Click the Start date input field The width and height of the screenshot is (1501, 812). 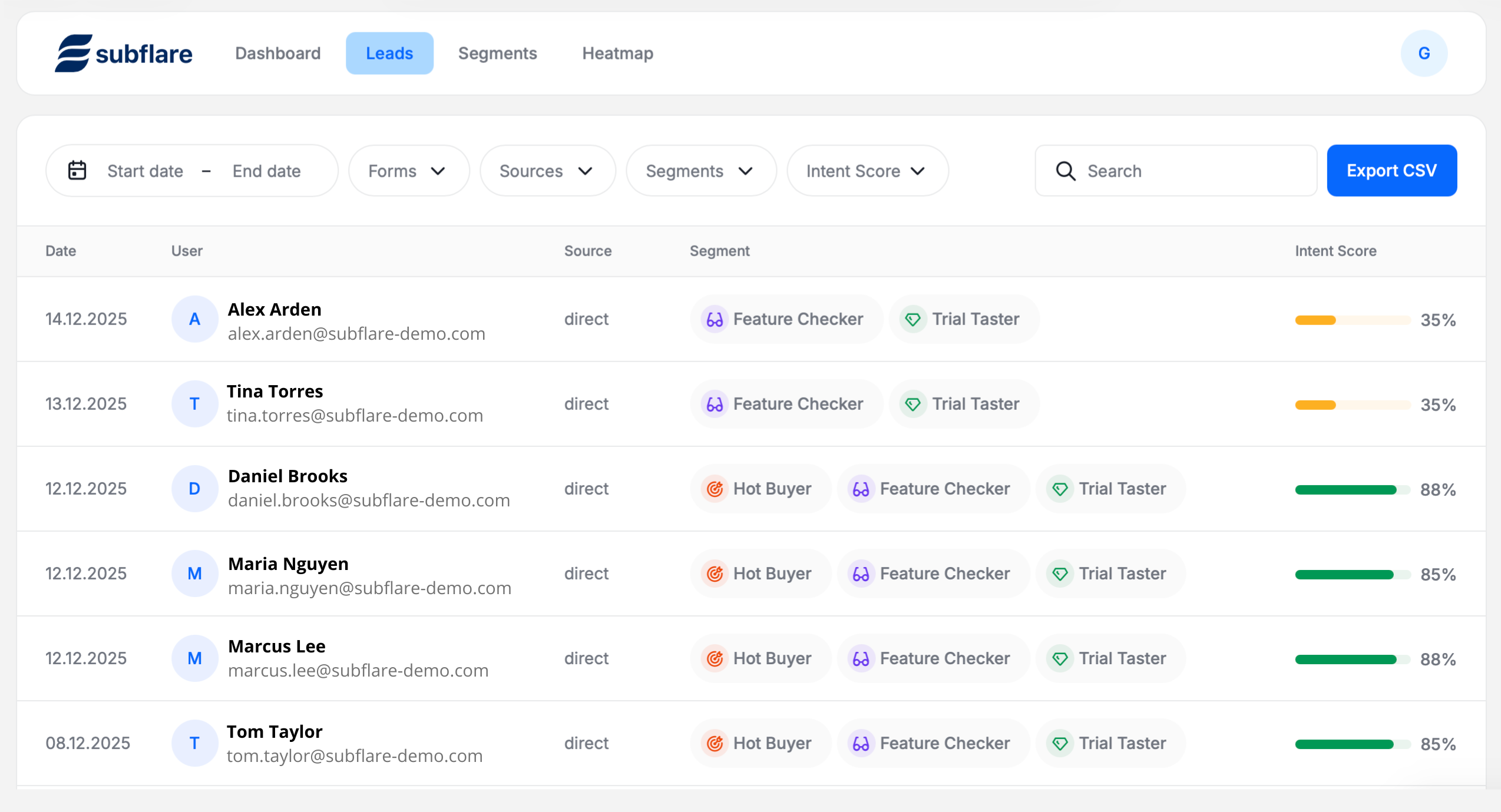(145, 171)
